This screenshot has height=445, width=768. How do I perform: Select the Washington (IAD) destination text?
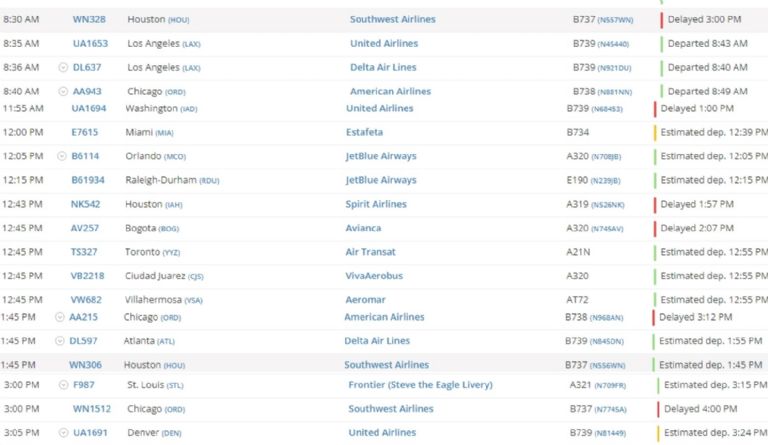(x=161, y=108)
